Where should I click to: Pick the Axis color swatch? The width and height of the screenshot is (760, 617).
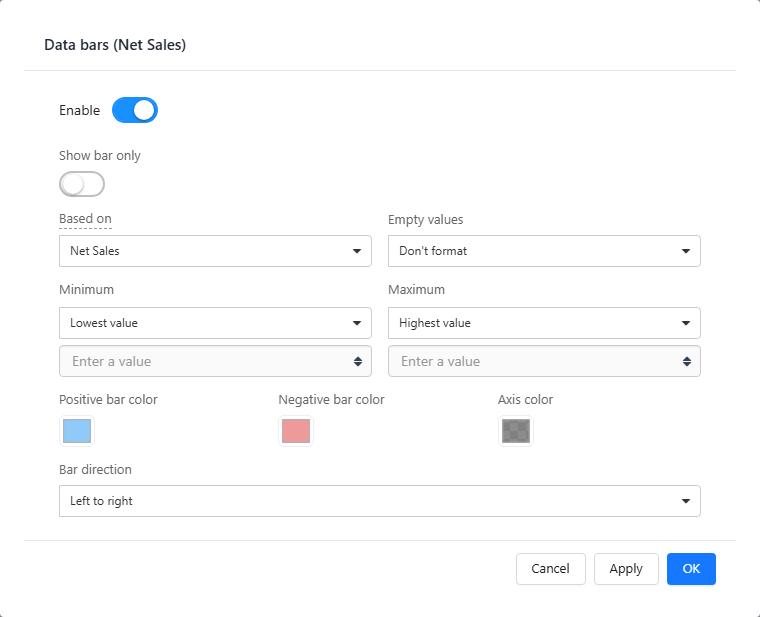pos(516,431)
